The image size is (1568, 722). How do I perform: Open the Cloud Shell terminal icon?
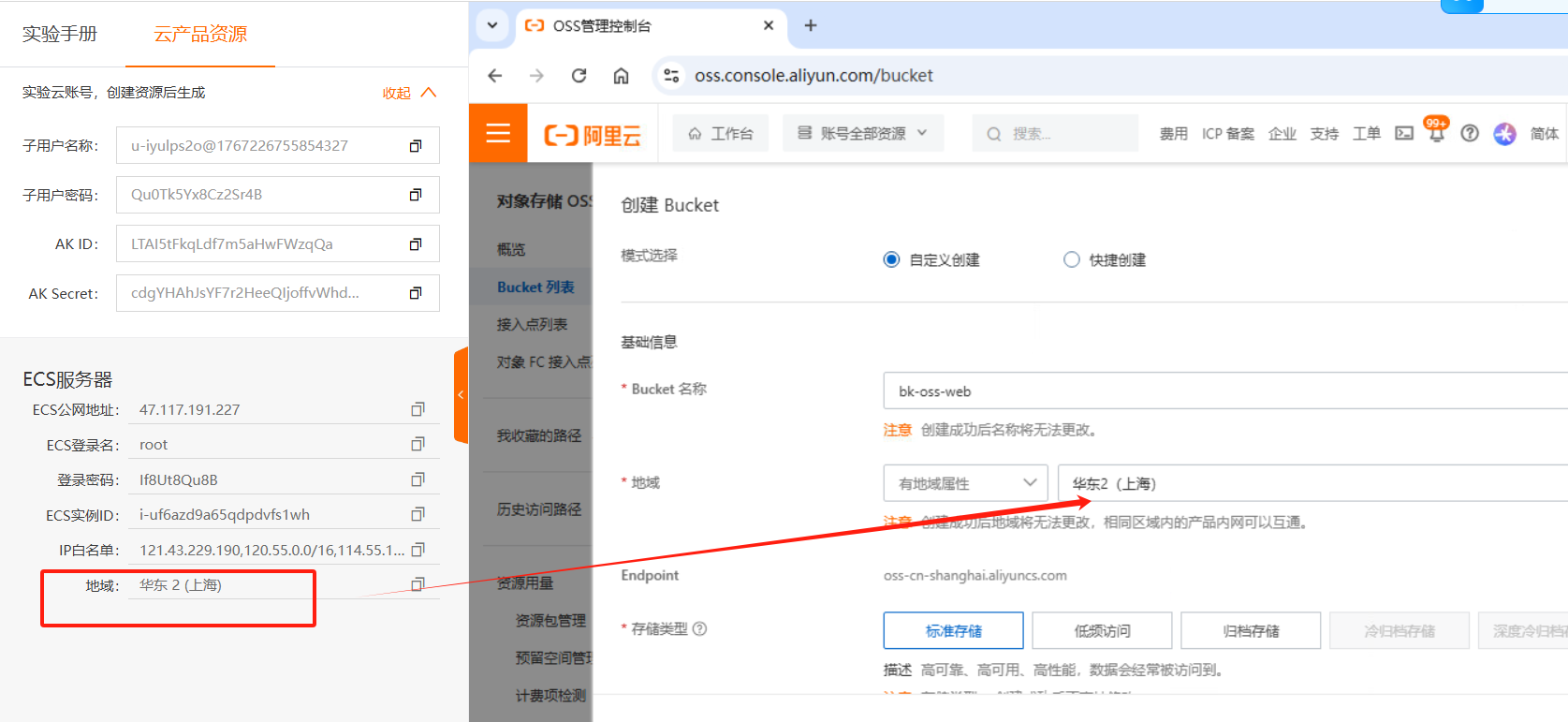[x=1404, y=133]
